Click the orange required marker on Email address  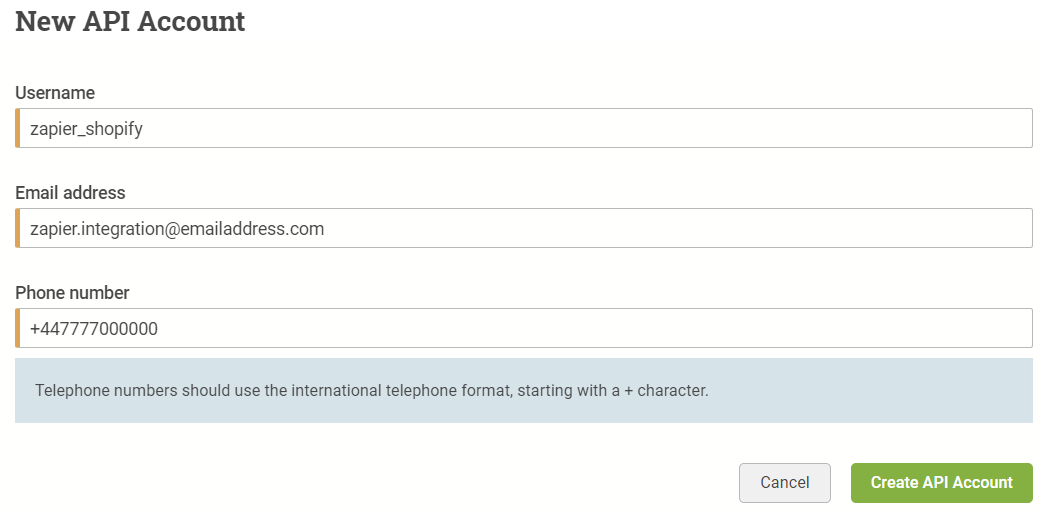pyautogui.click(x=17, y=228)
